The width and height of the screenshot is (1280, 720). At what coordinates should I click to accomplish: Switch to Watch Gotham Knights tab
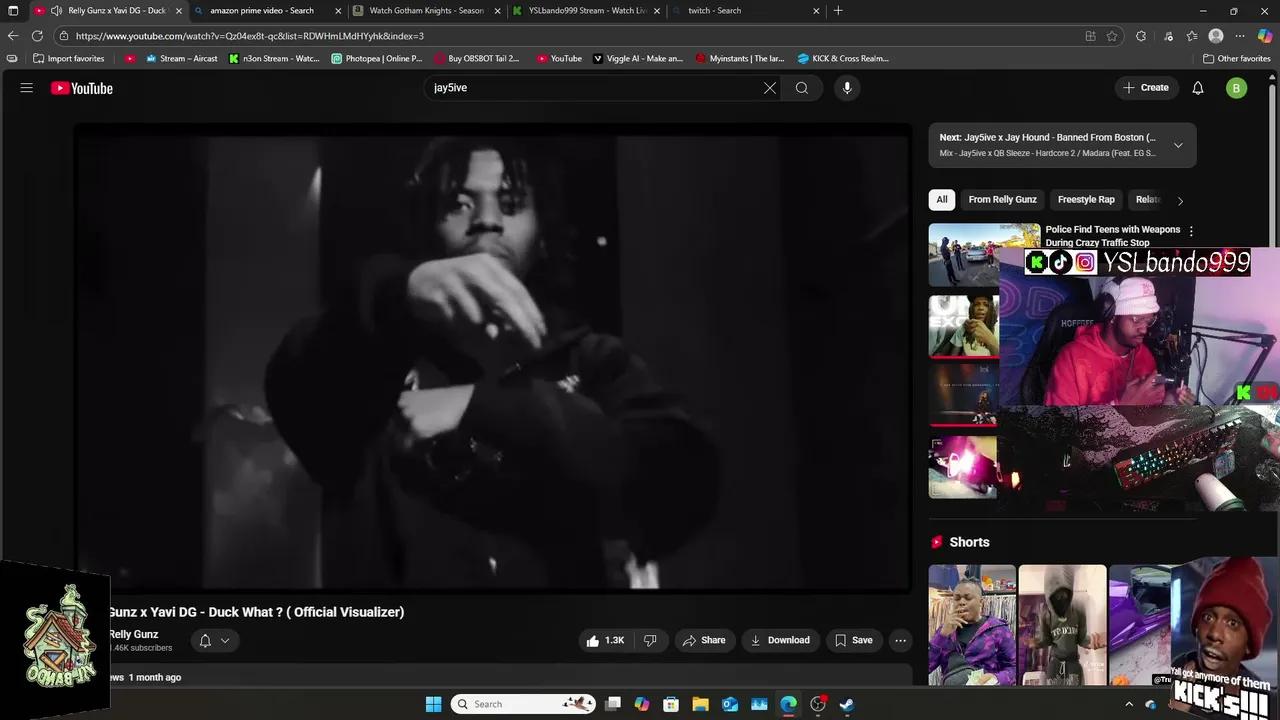[x=426, y=11]
